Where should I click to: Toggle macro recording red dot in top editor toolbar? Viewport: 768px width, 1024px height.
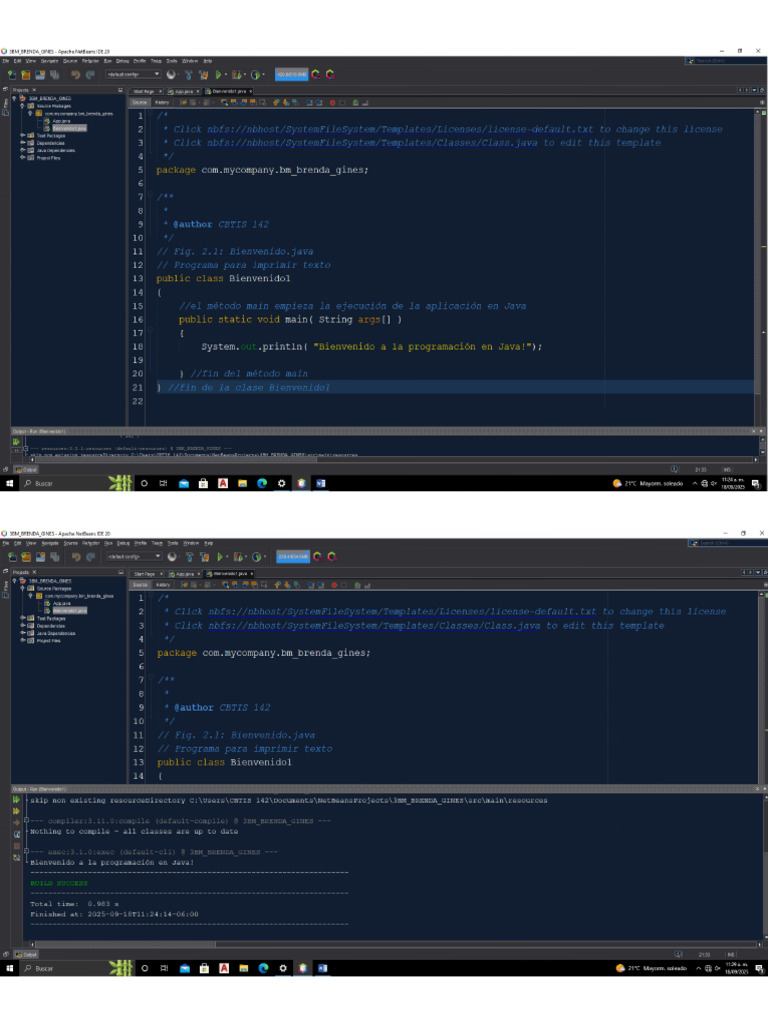point(332,102)
